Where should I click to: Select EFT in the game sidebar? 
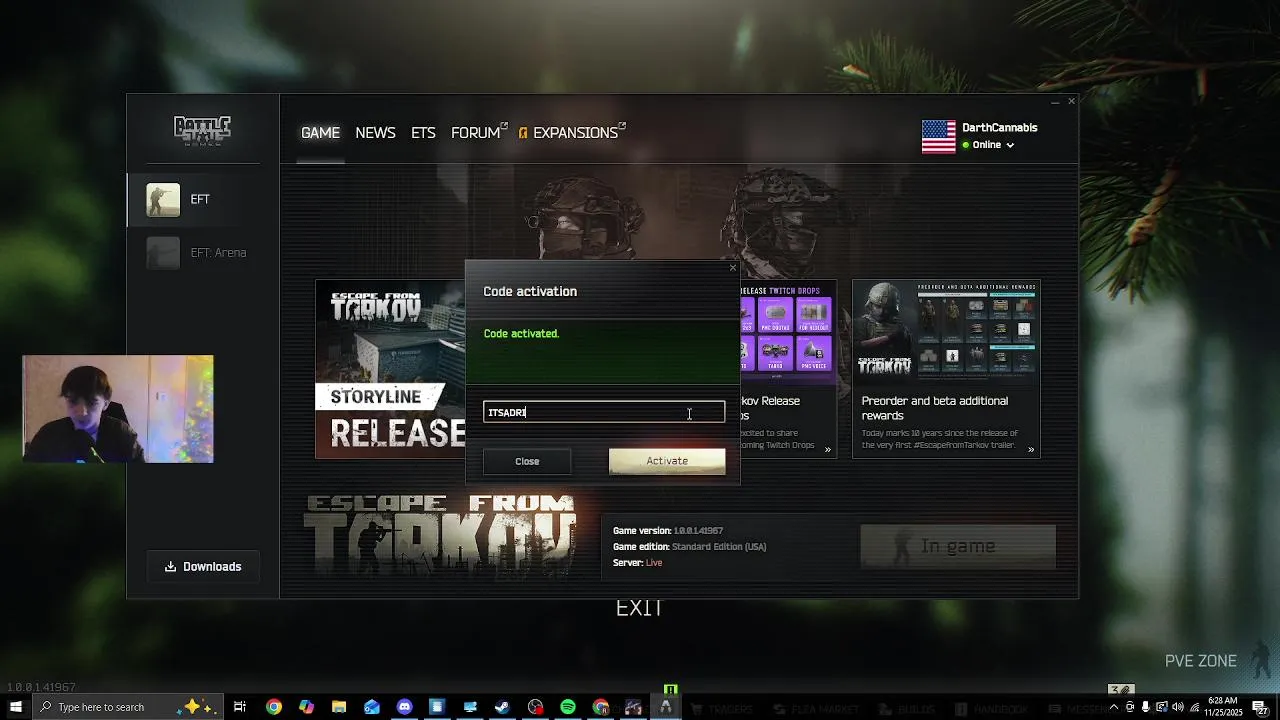(203, 199)
